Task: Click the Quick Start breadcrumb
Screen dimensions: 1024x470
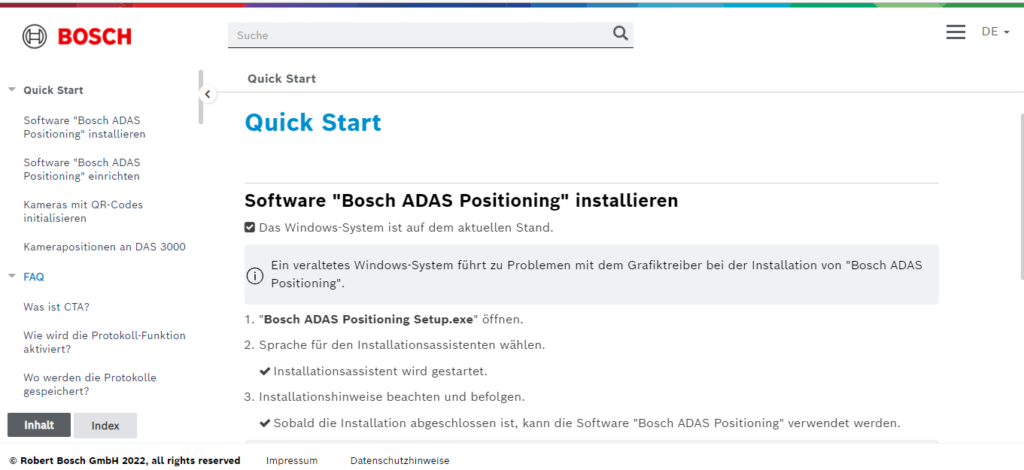Action: point(281,79)
